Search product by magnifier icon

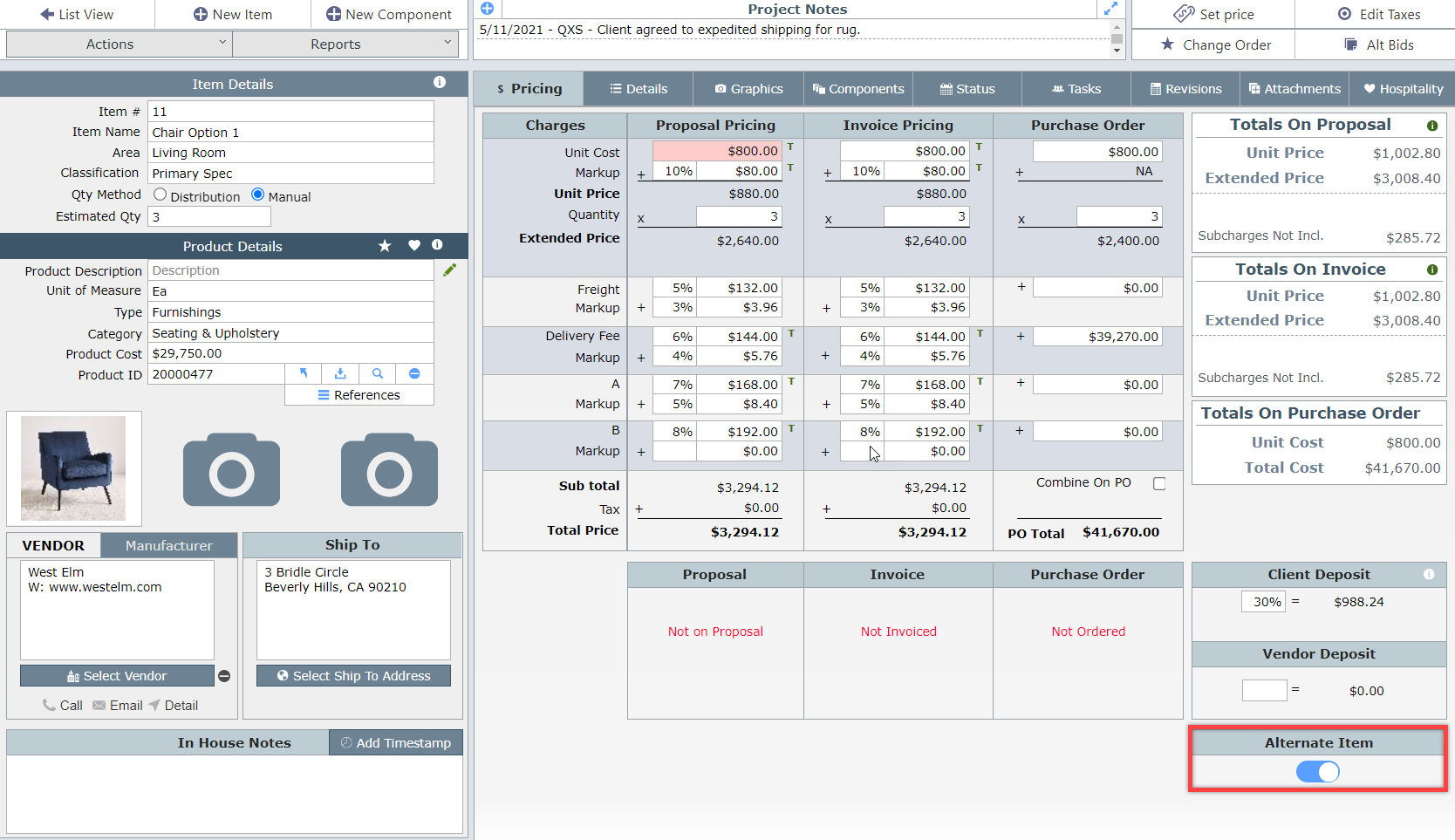pyautogui.click(x=378, y=373)
